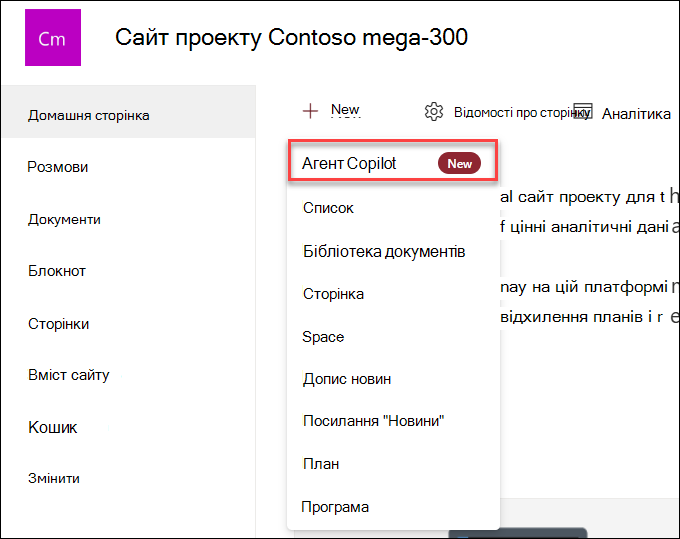
Task: Select Список in the New menu
Action: (x=328, y=208)
